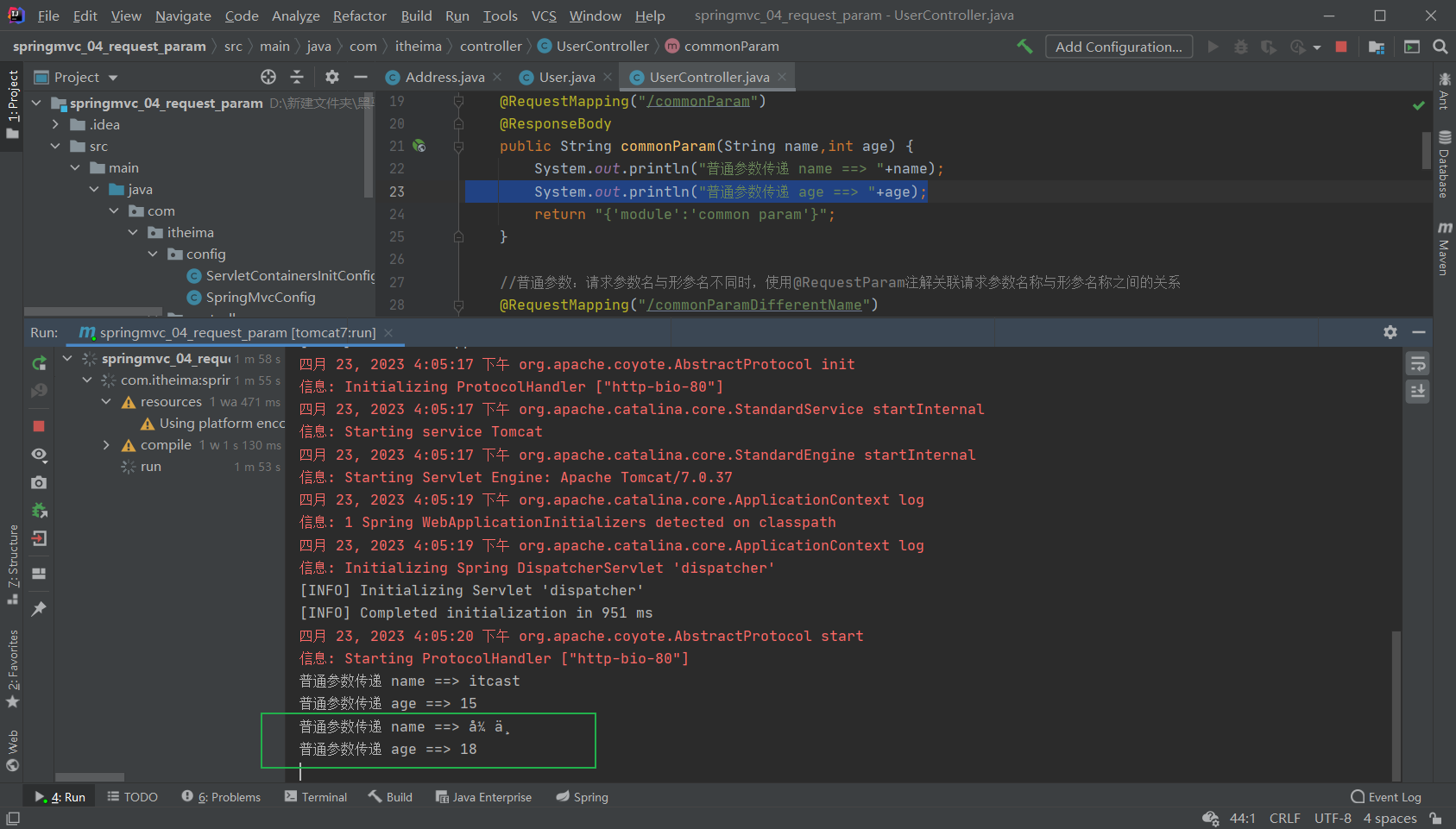1456x829 pixels.
Task: Open run configuration dropdown arrow in toolbar
Action: pos(1317,47)
